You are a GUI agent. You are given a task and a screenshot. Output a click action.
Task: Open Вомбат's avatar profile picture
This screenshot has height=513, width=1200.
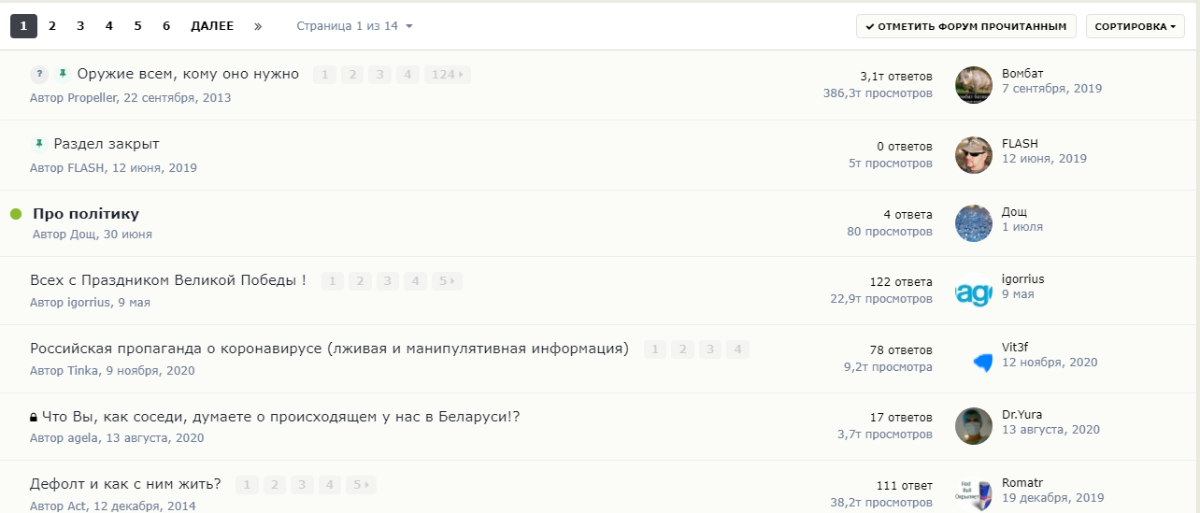[974, 85]
